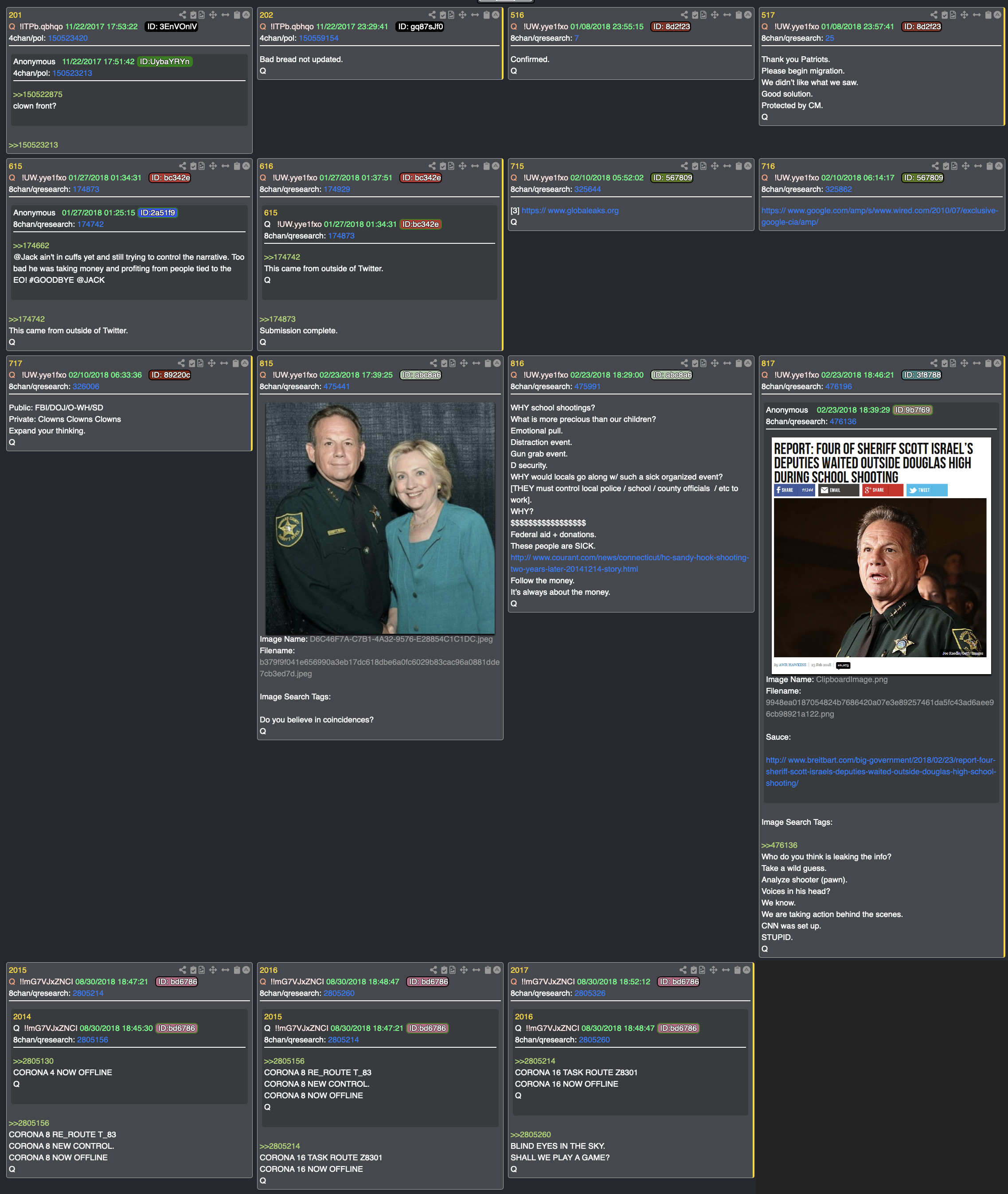
Task: Open the Breitbart report screenshot in post 817
Action: (x=881, y=555)
